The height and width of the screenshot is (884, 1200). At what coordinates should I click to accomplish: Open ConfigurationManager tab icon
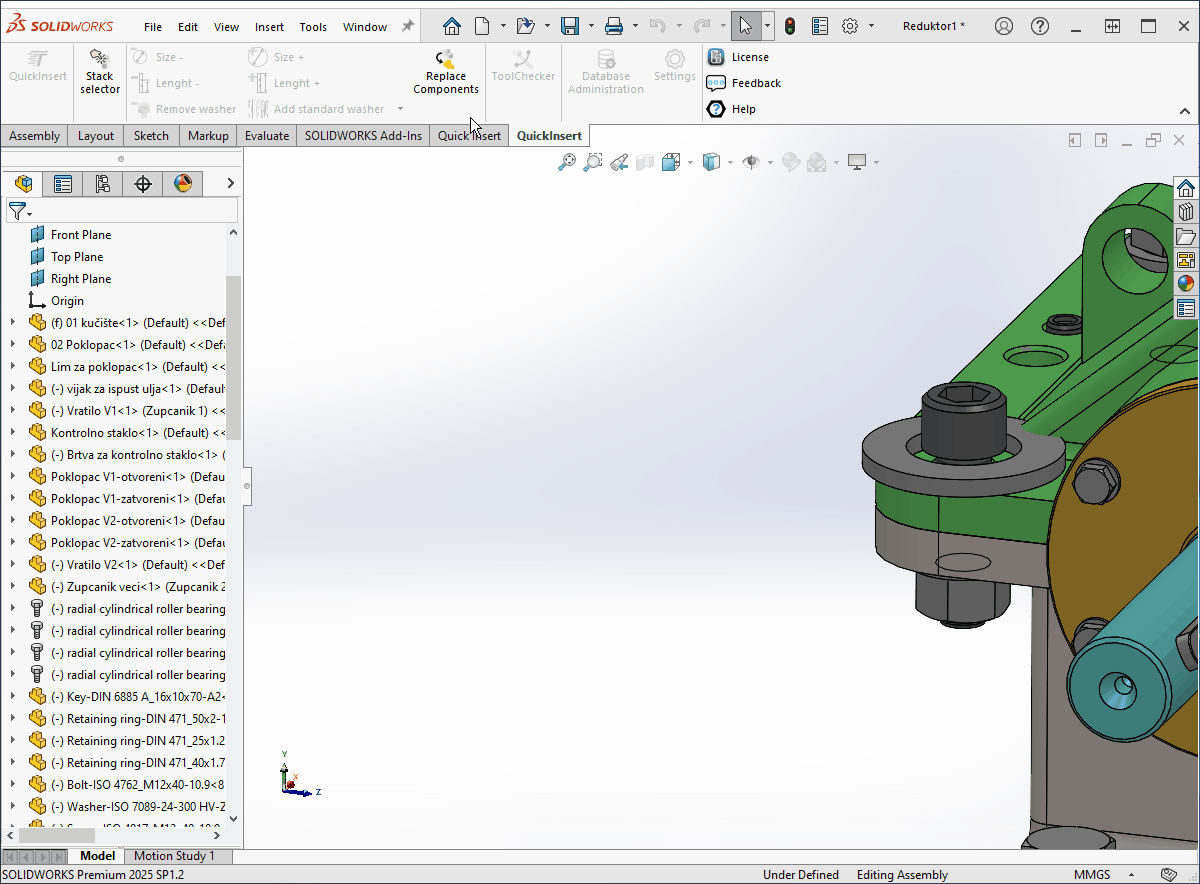(x=103, y=183)
